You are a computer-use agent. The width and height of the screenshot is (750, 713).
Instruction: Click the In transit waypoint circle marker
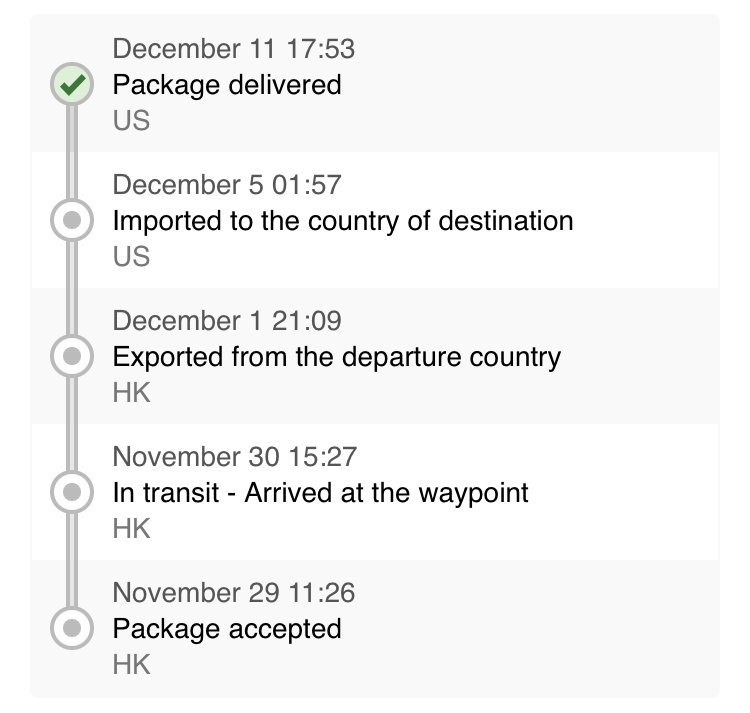point(72,492)
